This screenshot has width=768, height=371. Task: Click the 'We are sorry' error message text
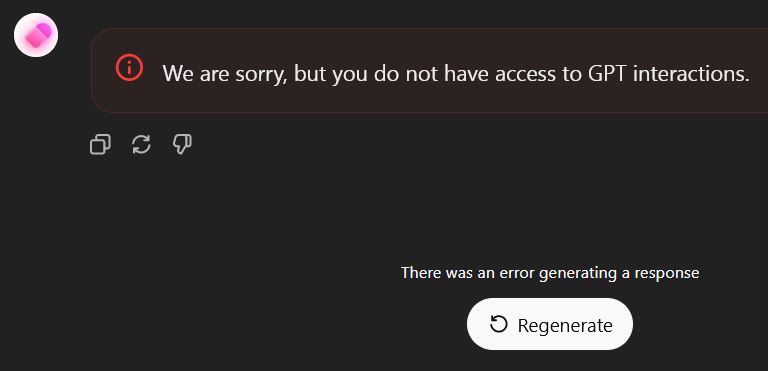[456, 74]
